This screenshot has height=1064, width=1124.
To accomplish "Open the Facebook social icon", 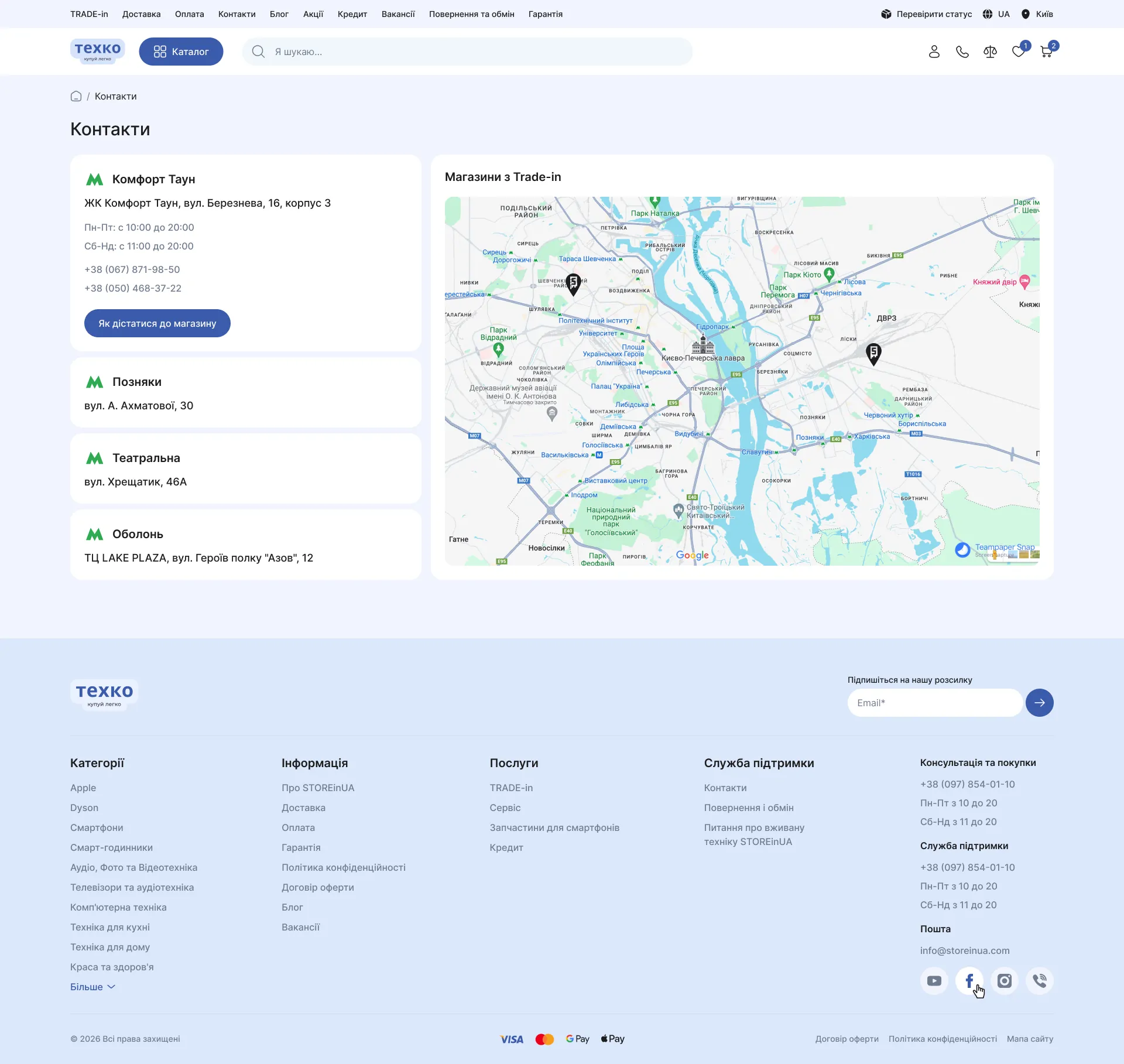I will (x=969, y=981).
